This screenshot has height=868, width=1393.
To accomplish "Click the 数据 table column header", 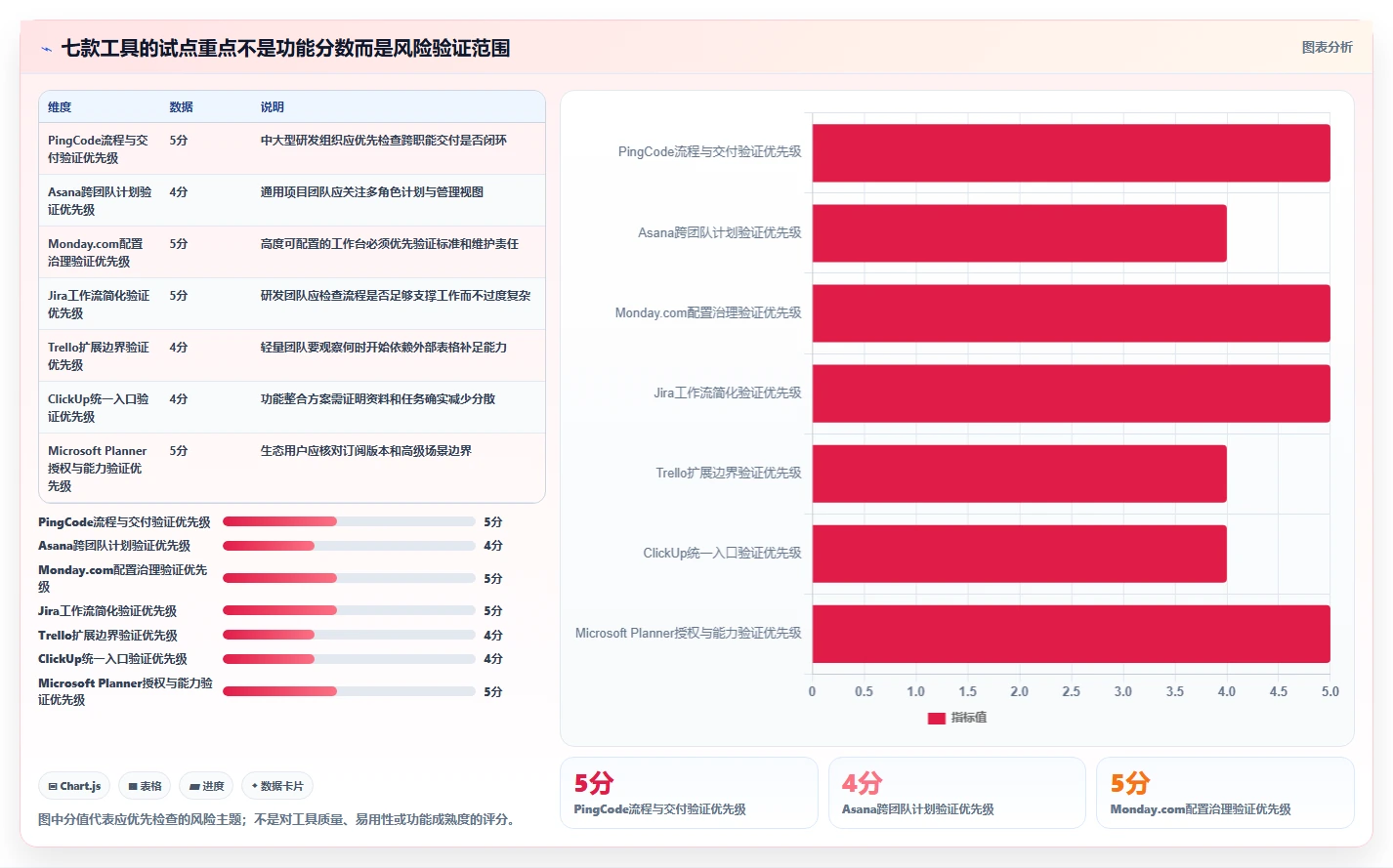I will (181, 107).
